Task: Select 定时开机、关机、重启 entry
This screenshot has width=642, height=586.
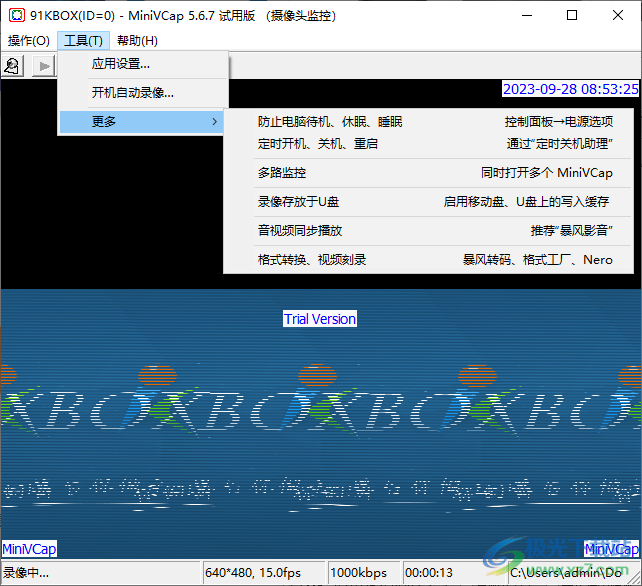Action: [x=428, y=144]
